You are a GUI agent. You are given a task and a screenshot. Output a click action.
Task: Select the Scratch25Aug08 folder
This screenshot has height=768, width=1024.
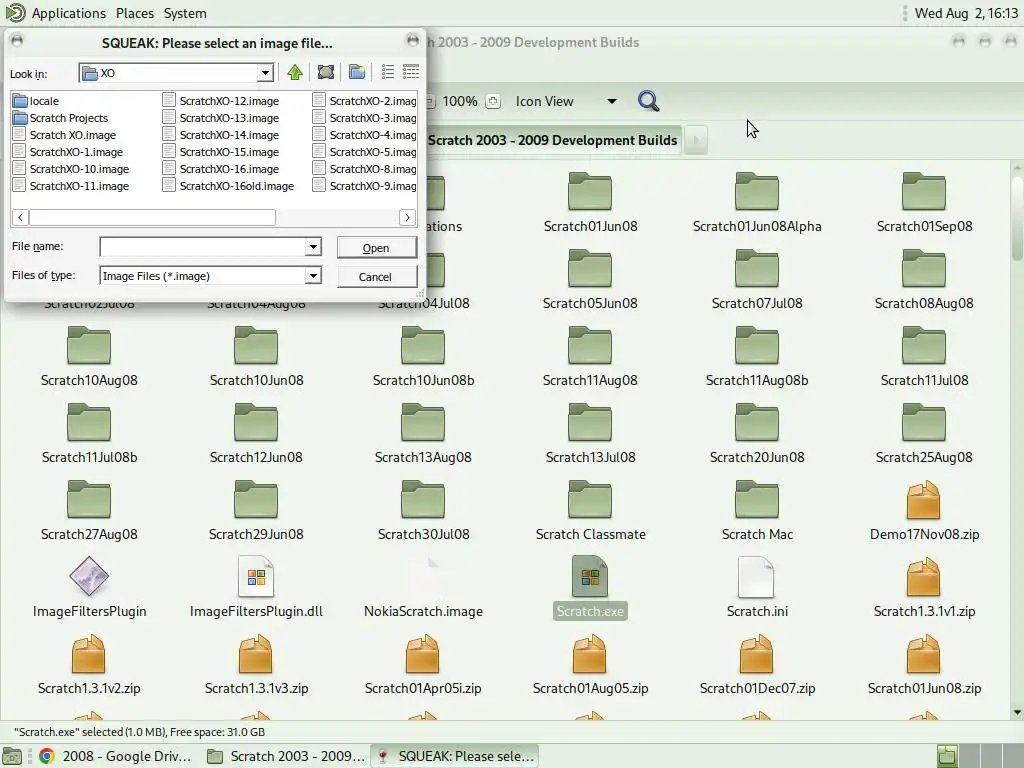point(924,434)
